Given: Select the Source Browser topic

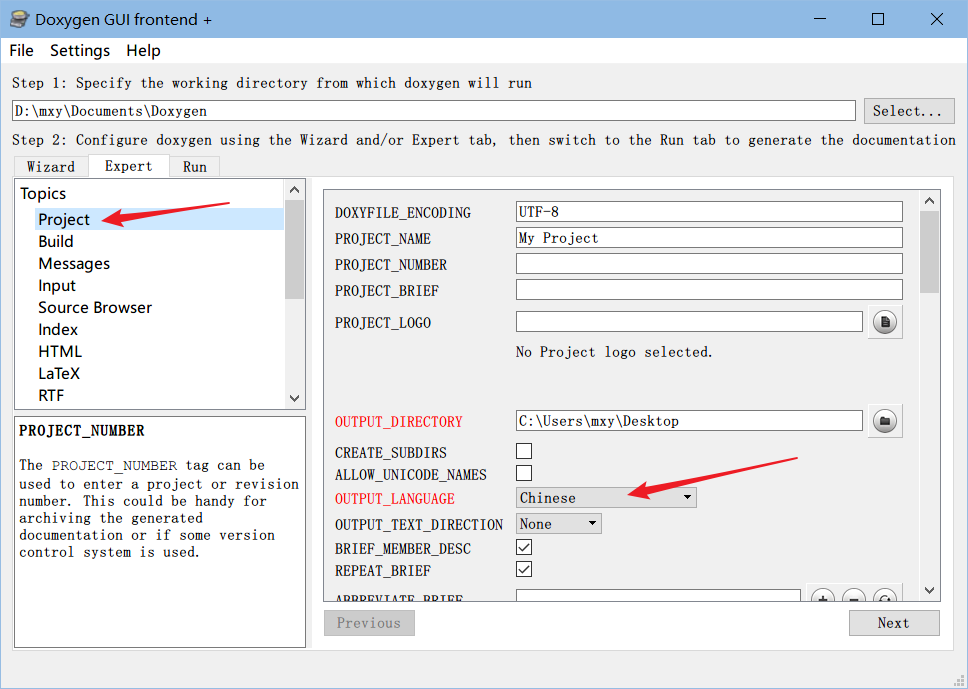Looking at the screenshot, I should tap(95, 307).
